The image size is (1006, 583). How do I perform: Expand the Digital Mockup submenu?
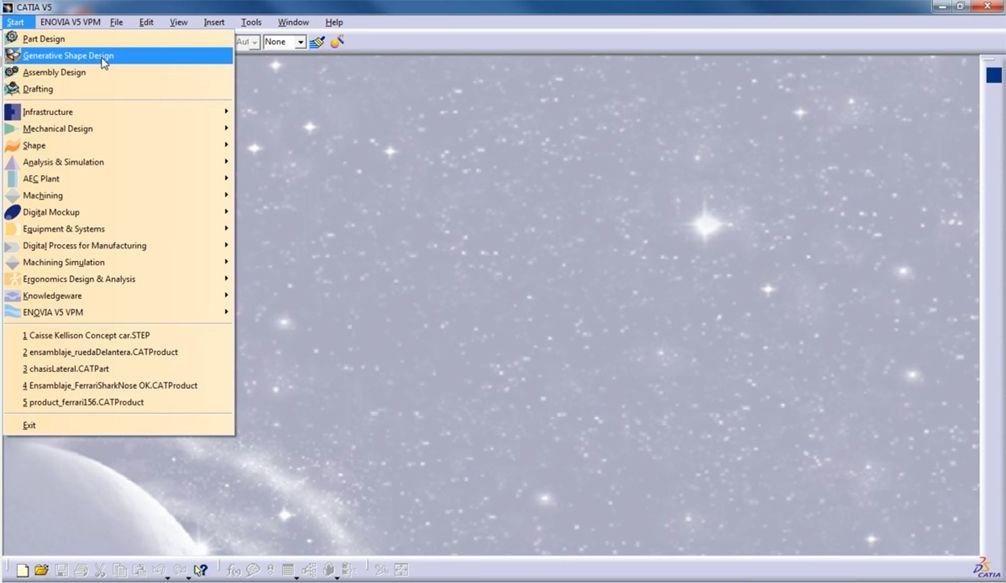pyautogui.click(x=118, y=212)
